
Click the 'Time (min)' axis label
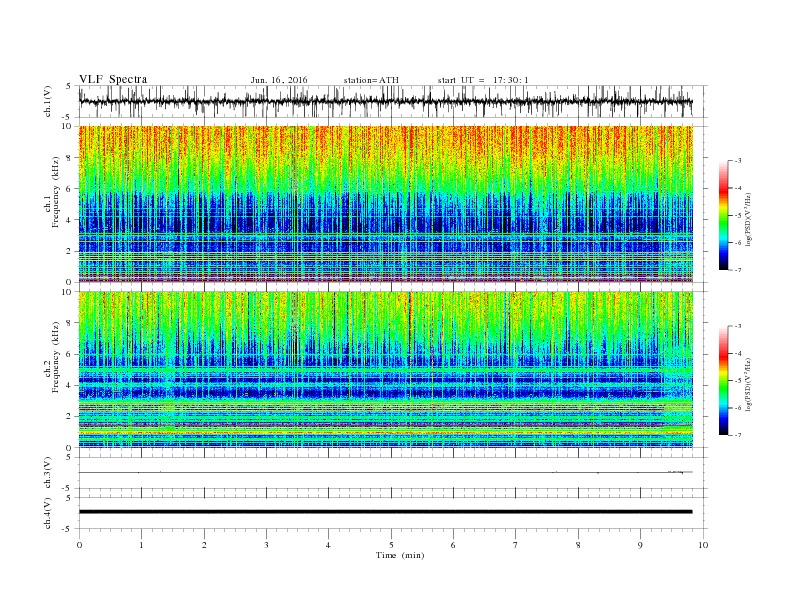click(x=400, y=555)
